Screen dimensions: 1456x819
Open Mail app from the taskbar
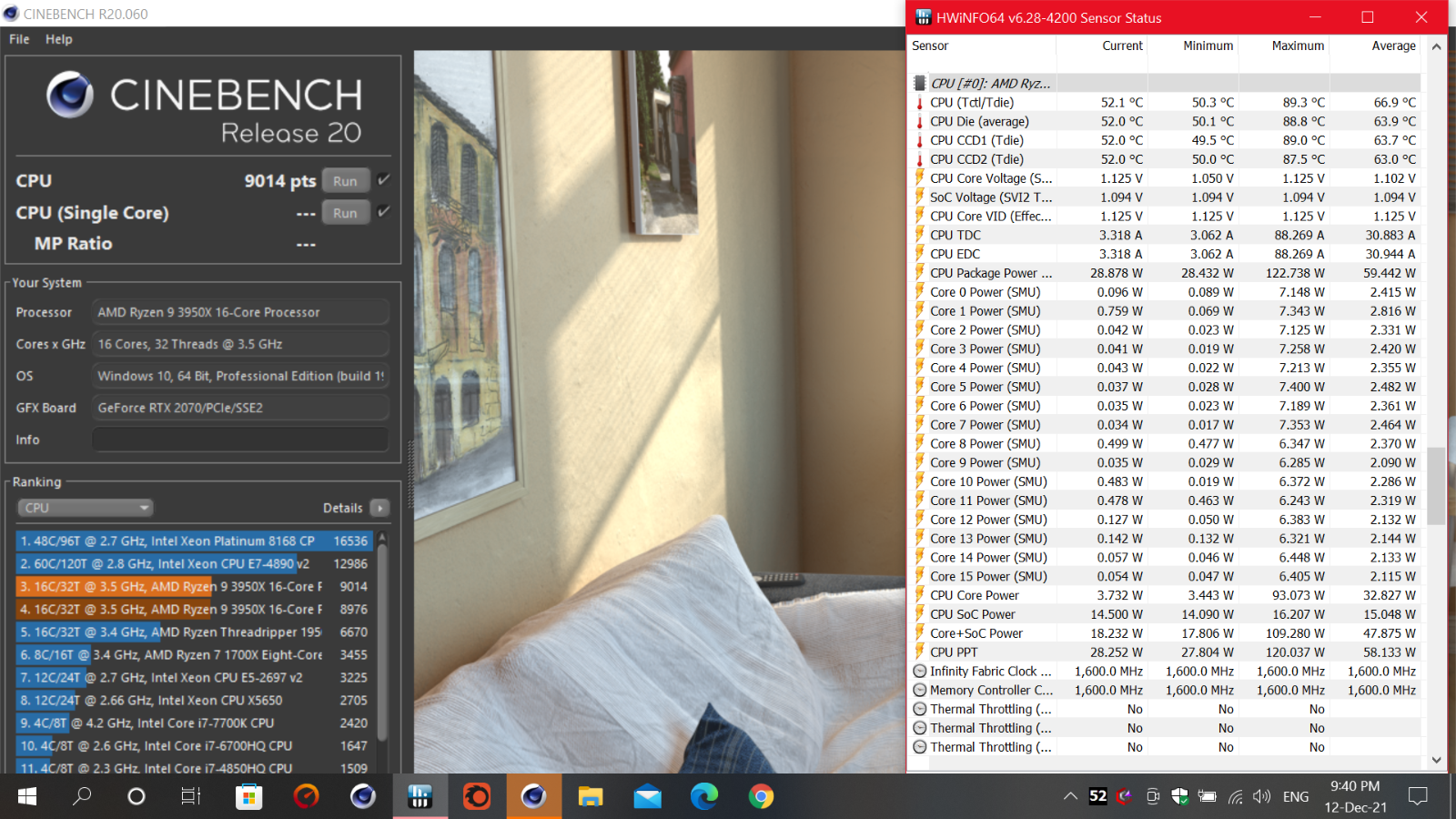coord(647,796)
